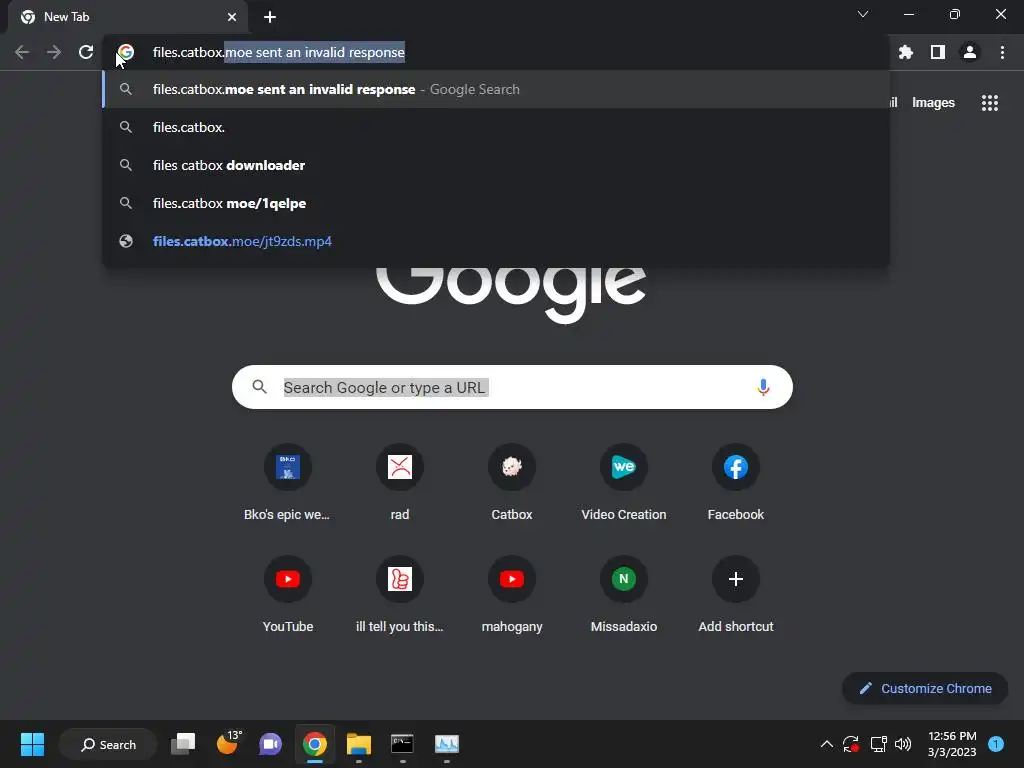Select the New Tab tab
This screenshot has height=768, width=1024.
pyautogui.click(x=127, y=17)
